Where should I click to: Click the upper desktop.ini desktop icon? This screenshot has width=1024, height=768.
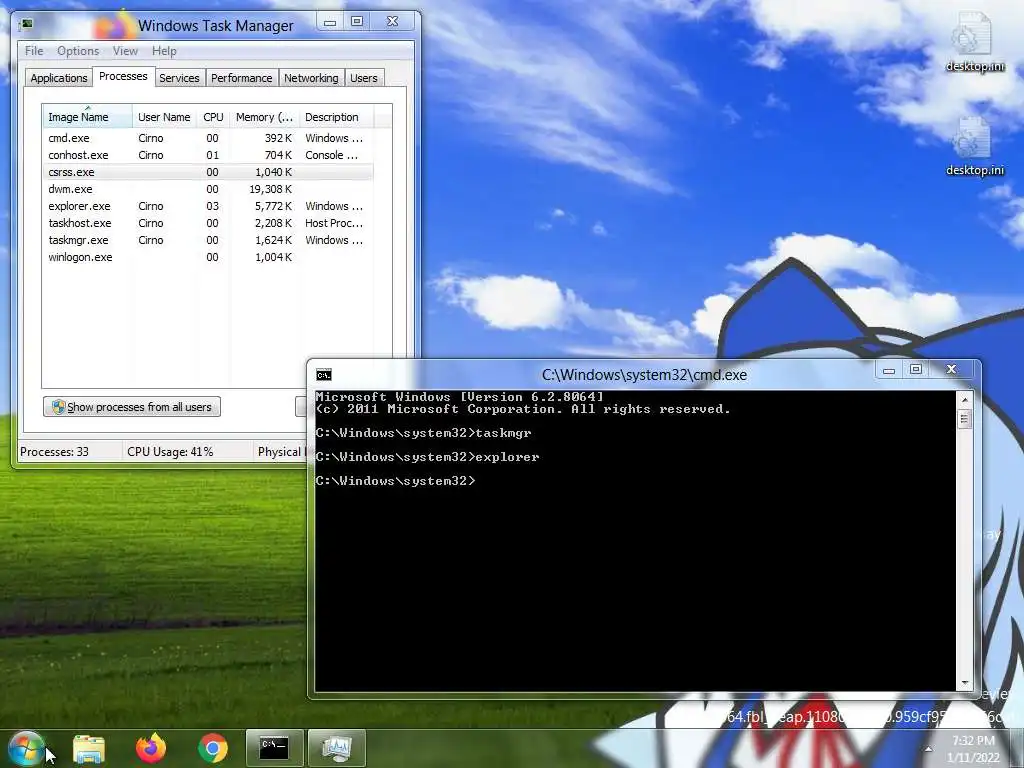click(974, 42)
